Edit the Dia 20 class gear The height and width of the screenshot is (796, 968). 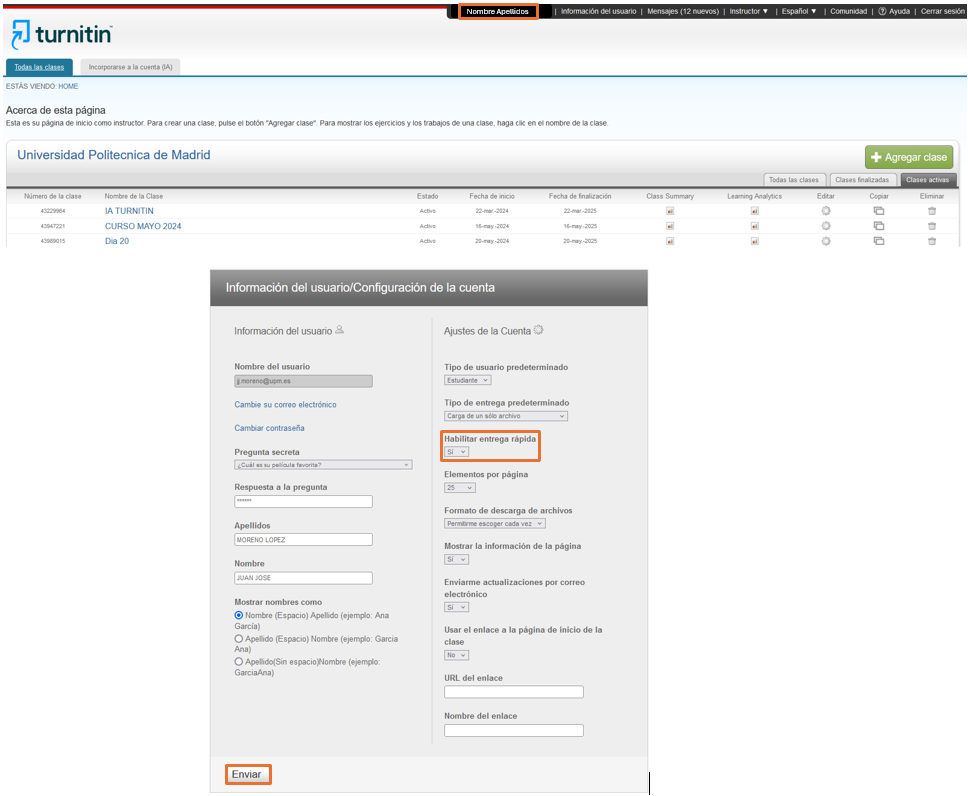(x=826, y=241)
